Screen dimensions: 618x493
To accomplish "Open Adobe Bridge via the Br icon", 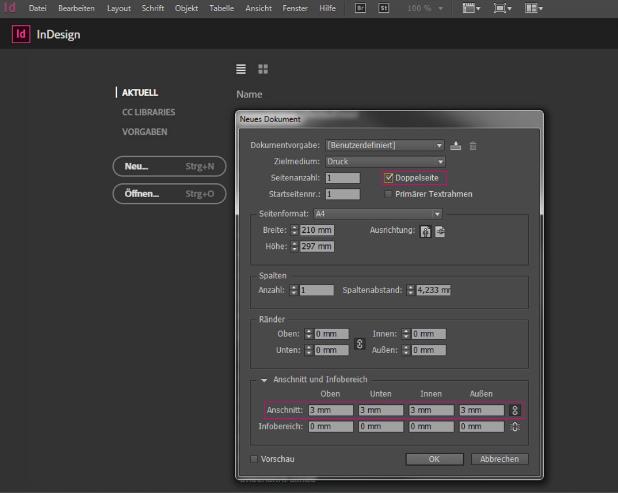I will coord(360,8).
